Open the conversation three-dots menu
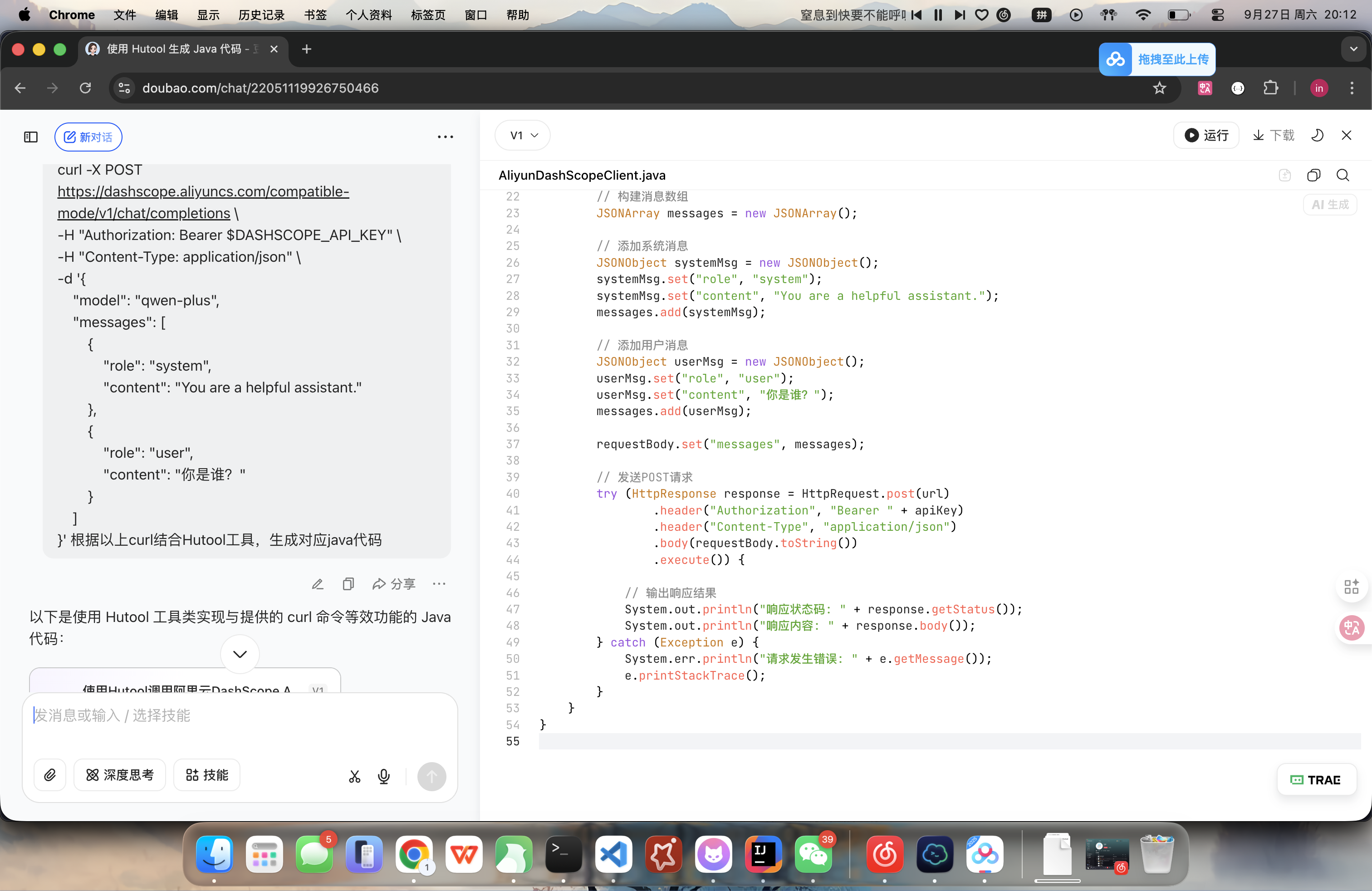Screen dimensions: 1372x891 [x=445, y=137]
